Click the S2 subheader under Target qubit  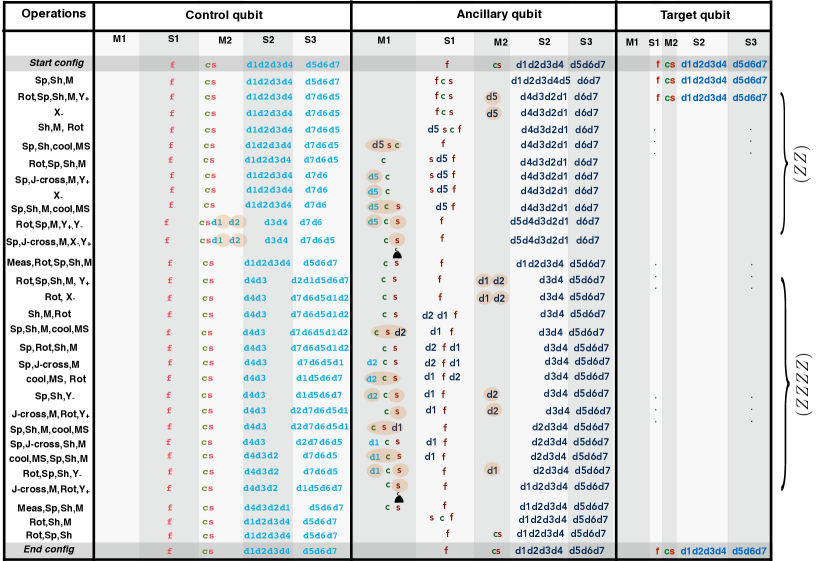click(699, 42)
